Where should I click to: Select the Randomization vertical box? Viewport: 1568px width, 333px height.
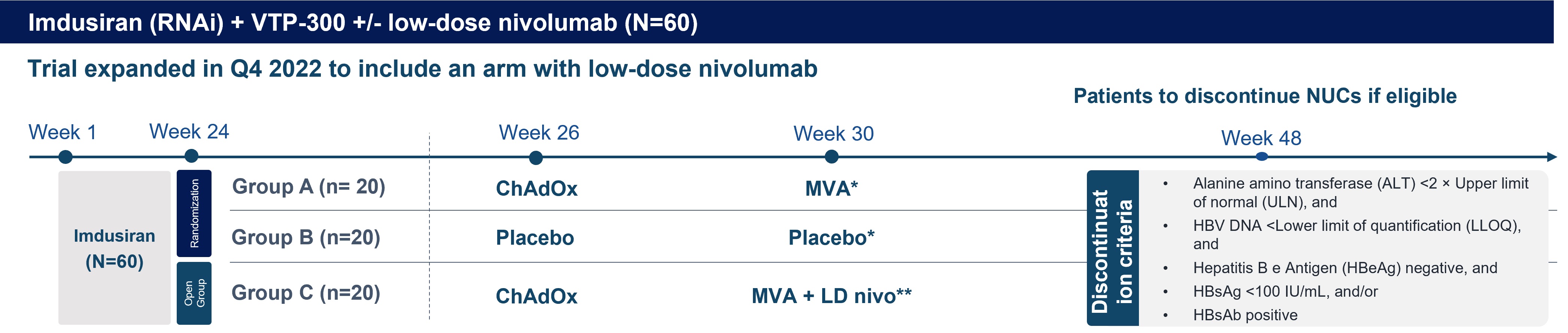click(194, 213)
